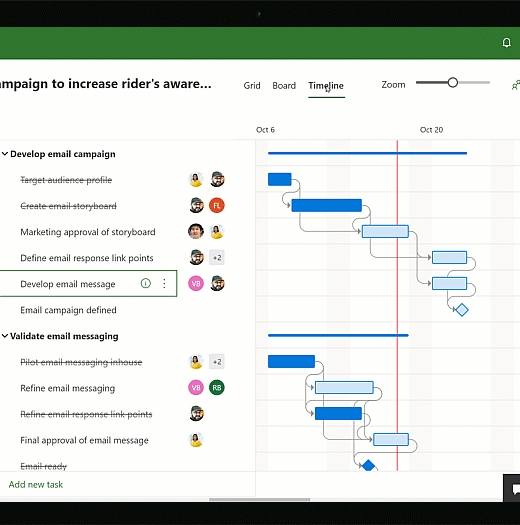
Task: Open the Marketing approval of storyboard task
Action: [x=88, y=232]
